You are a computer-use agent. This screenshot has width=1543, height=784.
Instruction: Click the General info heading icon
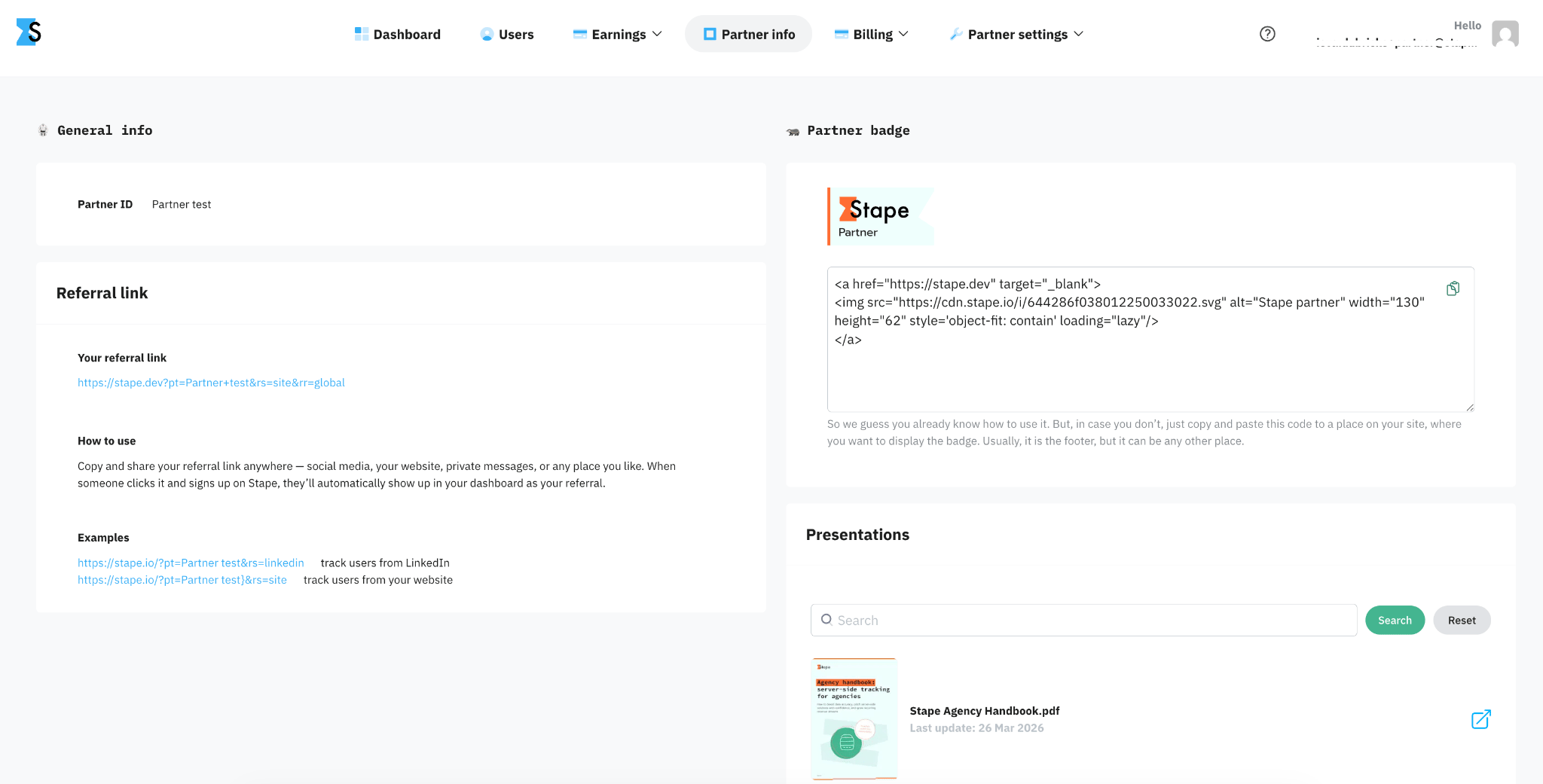43,130
